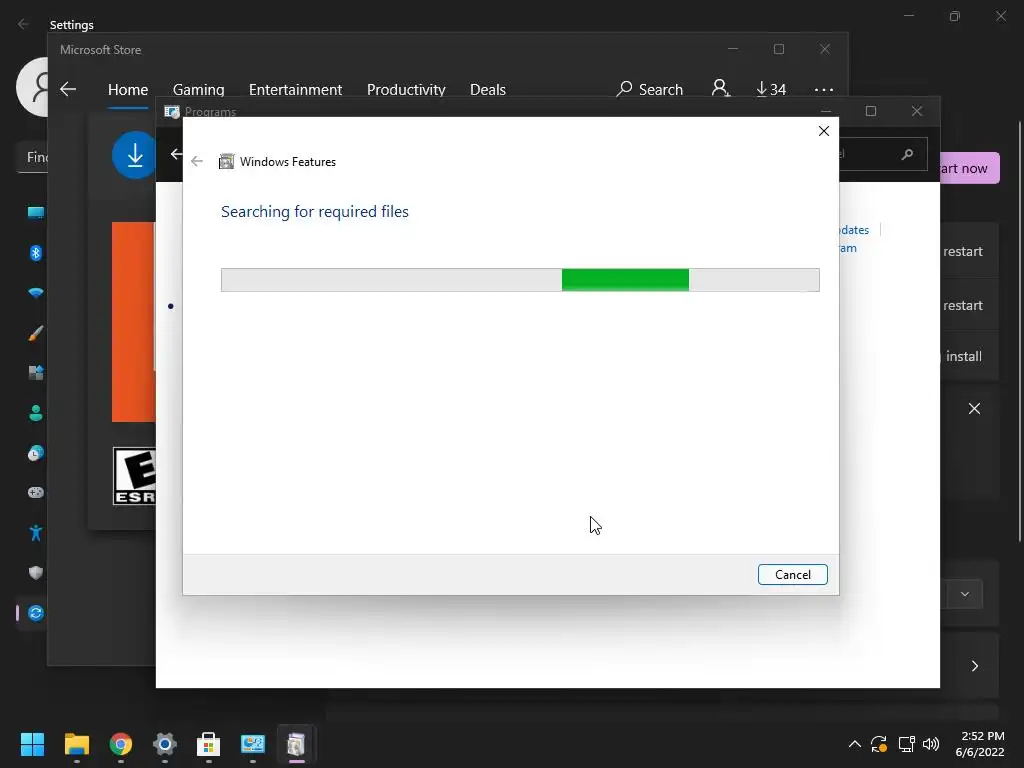Dismiss the notice with X in Settings
Viewport: 1024px width, 768px height.
point(974,409)
